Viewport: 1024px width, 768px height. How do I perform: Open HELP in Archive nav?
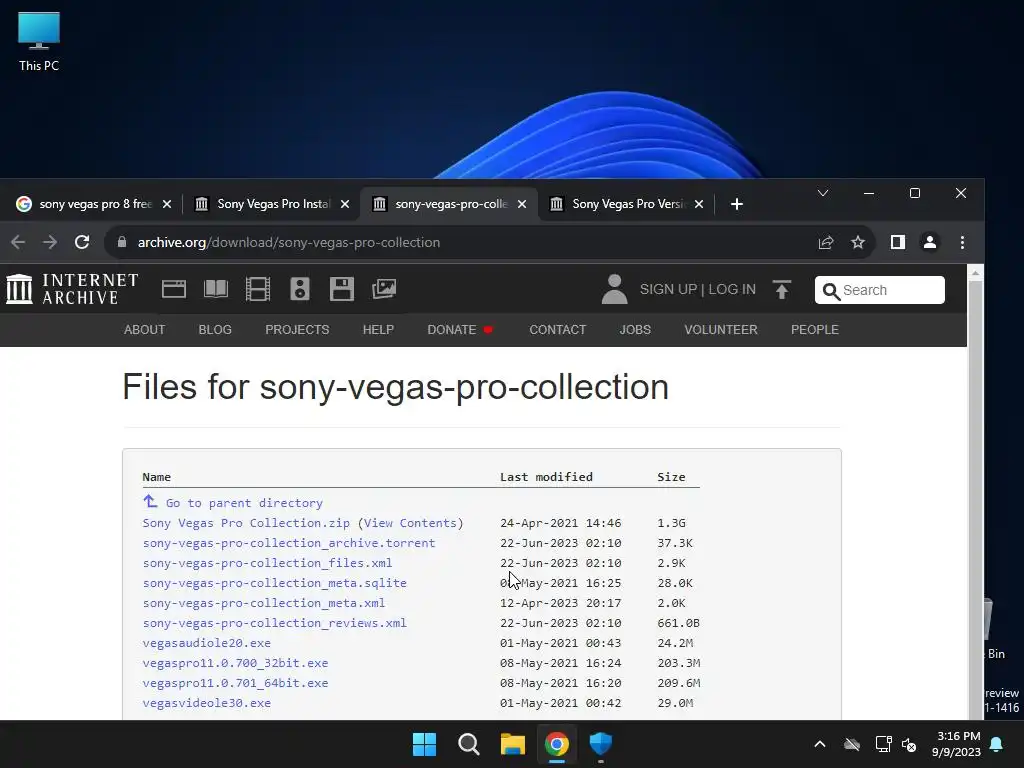coord(378,330)
